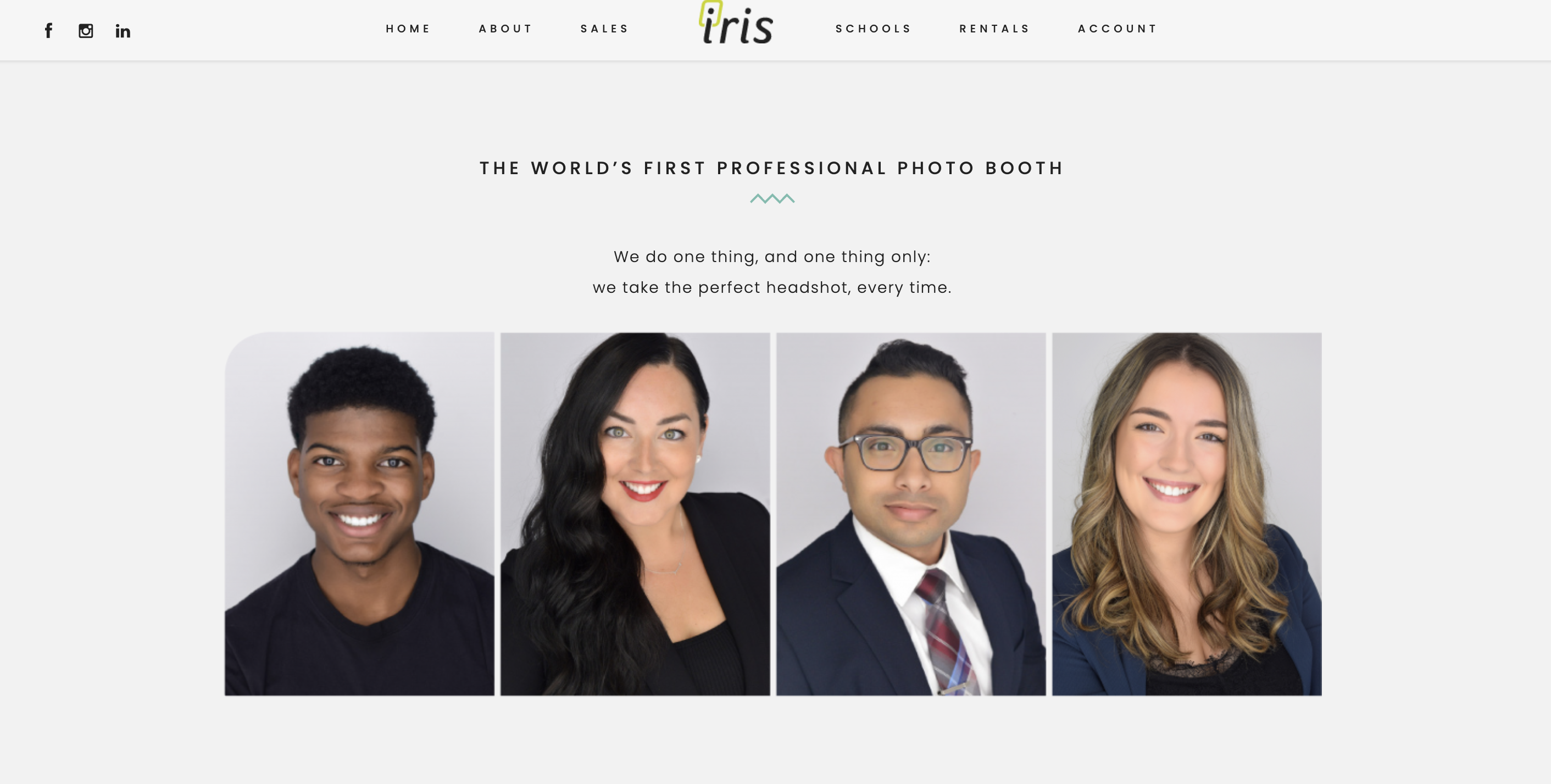This screenshot has height=784, width=1551.
Task: Click the green bracket on the iris logo
Action: (x=709, y=12)
